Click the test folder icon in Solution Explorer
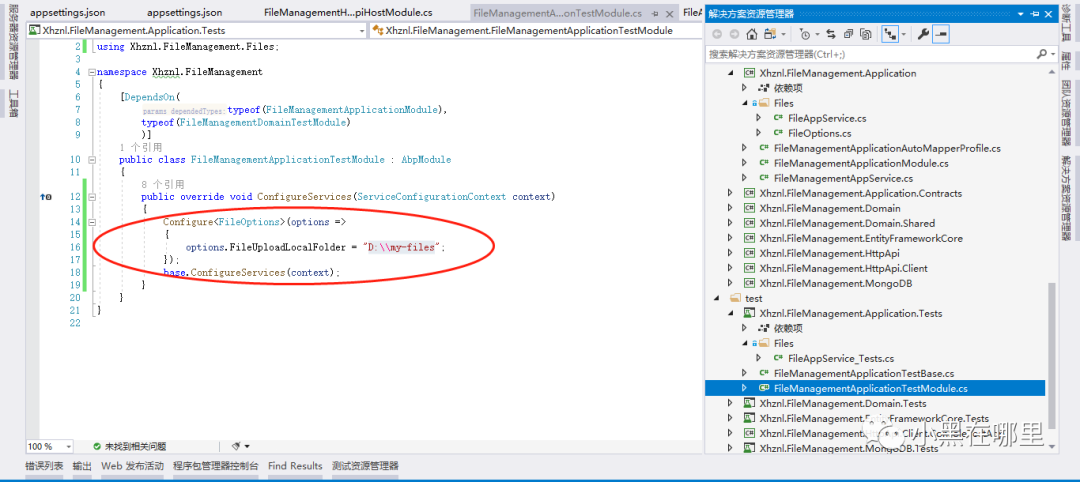This screenshot has height=482, width=1080. tap(735, 299)
